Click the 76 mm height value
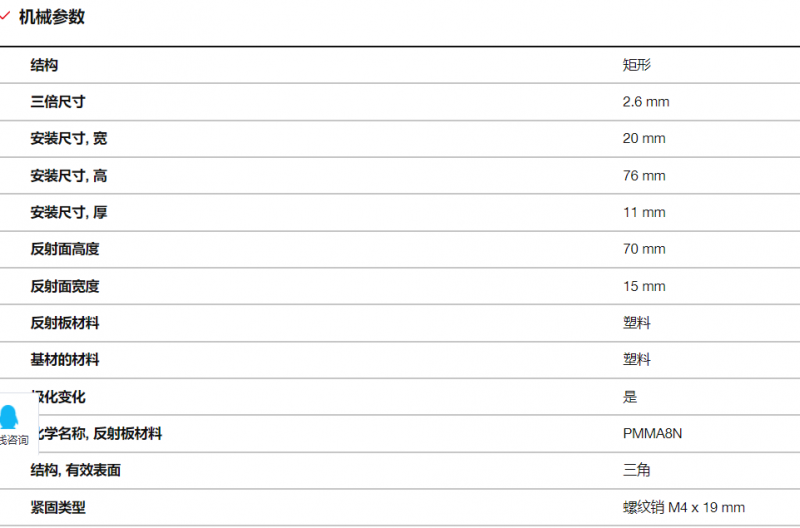The height and width of the screenshot is (528, 800). point(644,175)
